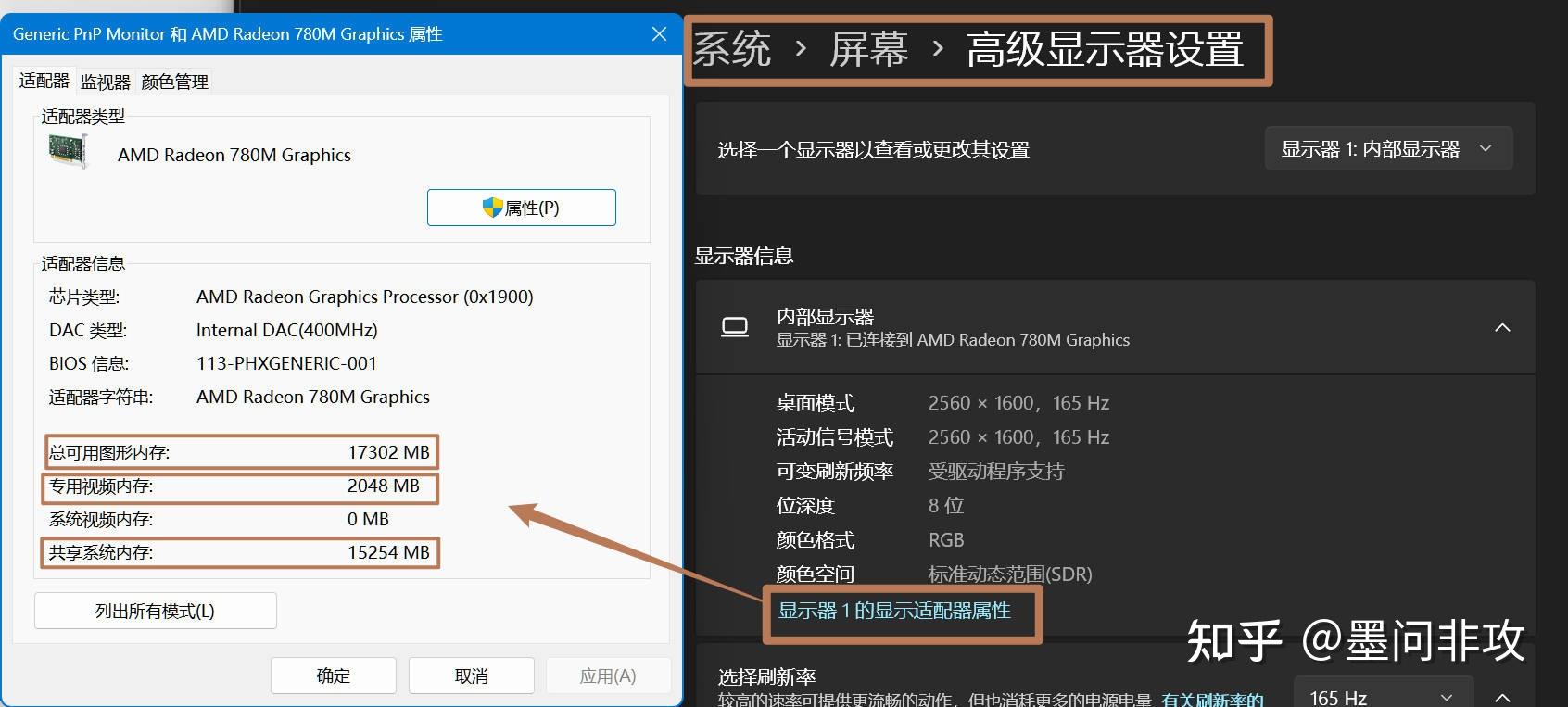Open the 有关刷新率的 help link
This screenshot has height=707, width=1568.
[1212, 700]
